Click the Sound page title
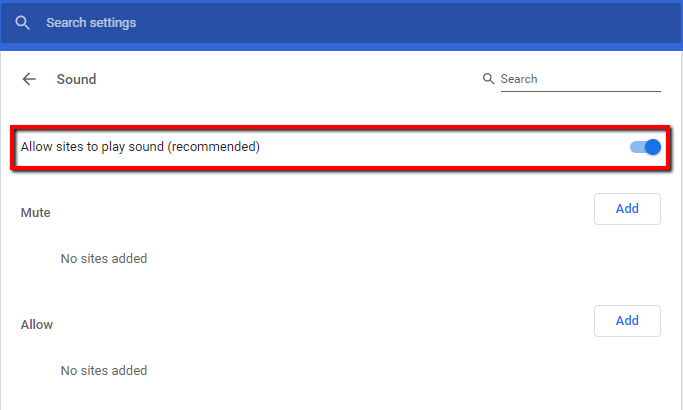 pyautogui.click(x=76, y=79)
